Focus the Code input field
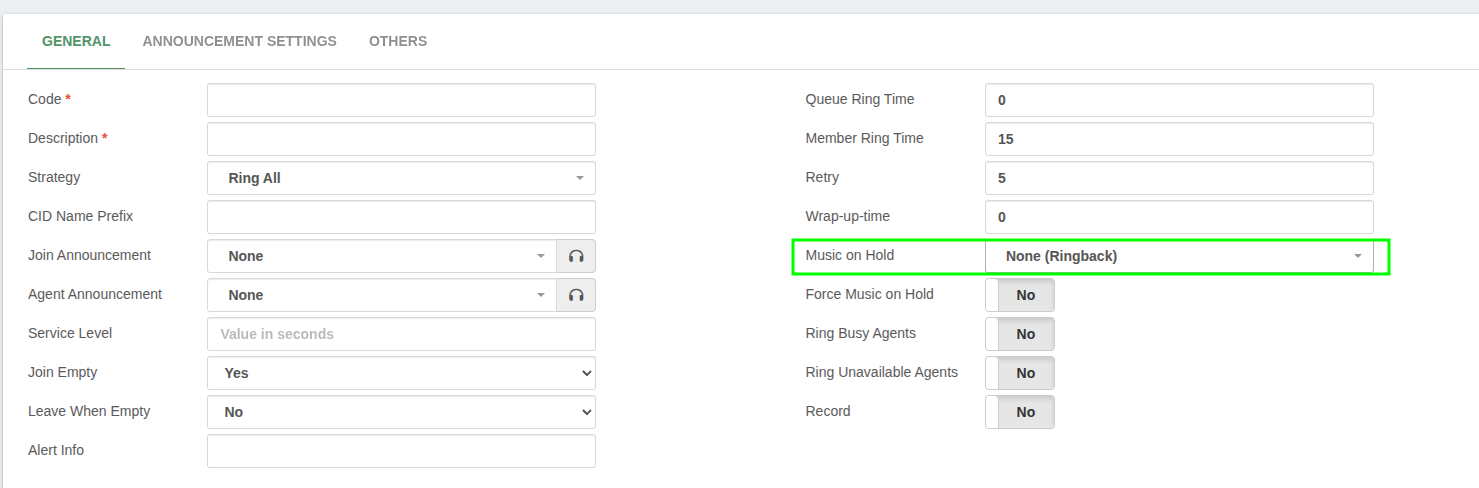 tap(401, 100)
